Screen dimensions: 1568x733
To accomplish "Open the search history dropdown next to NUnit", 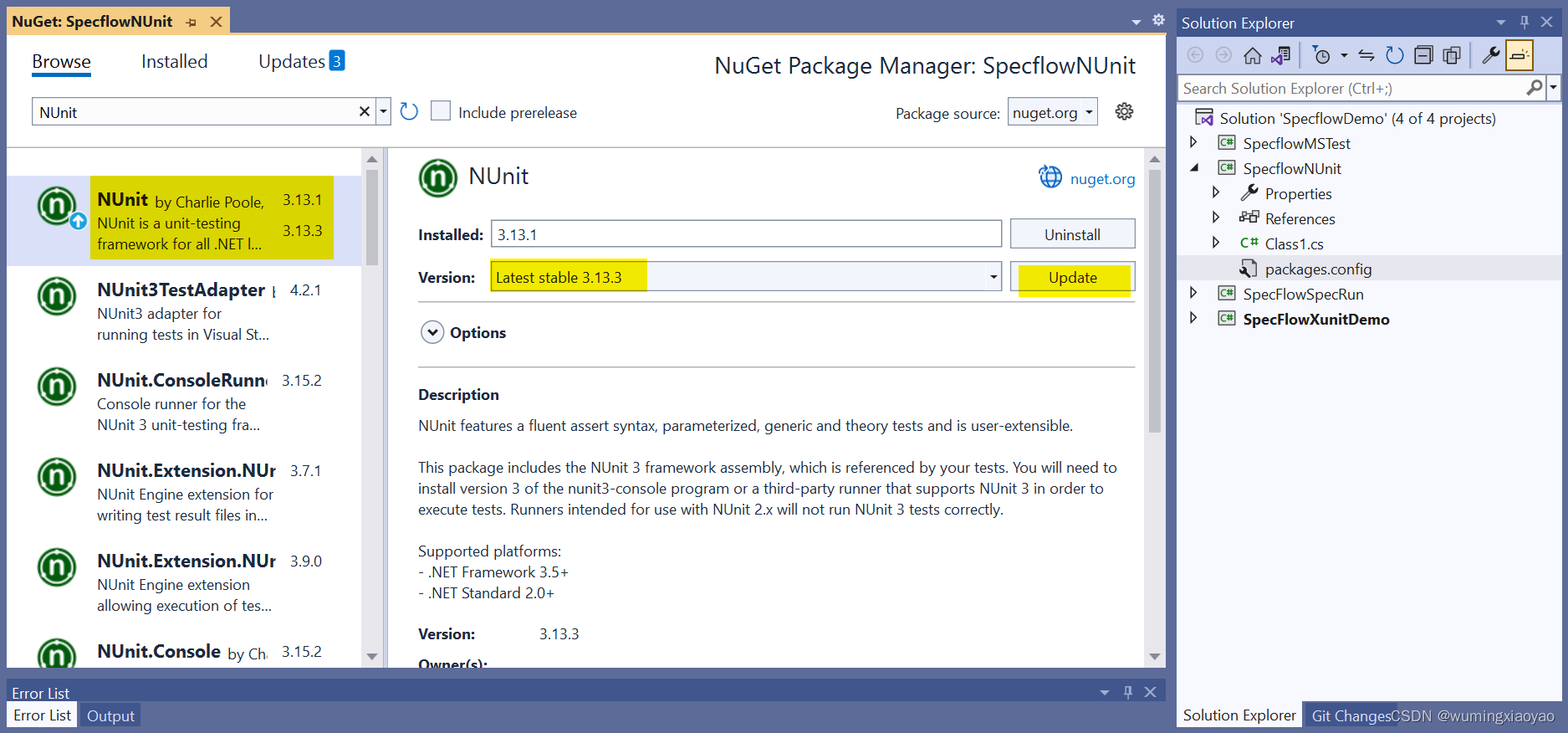I will point(383,111).
